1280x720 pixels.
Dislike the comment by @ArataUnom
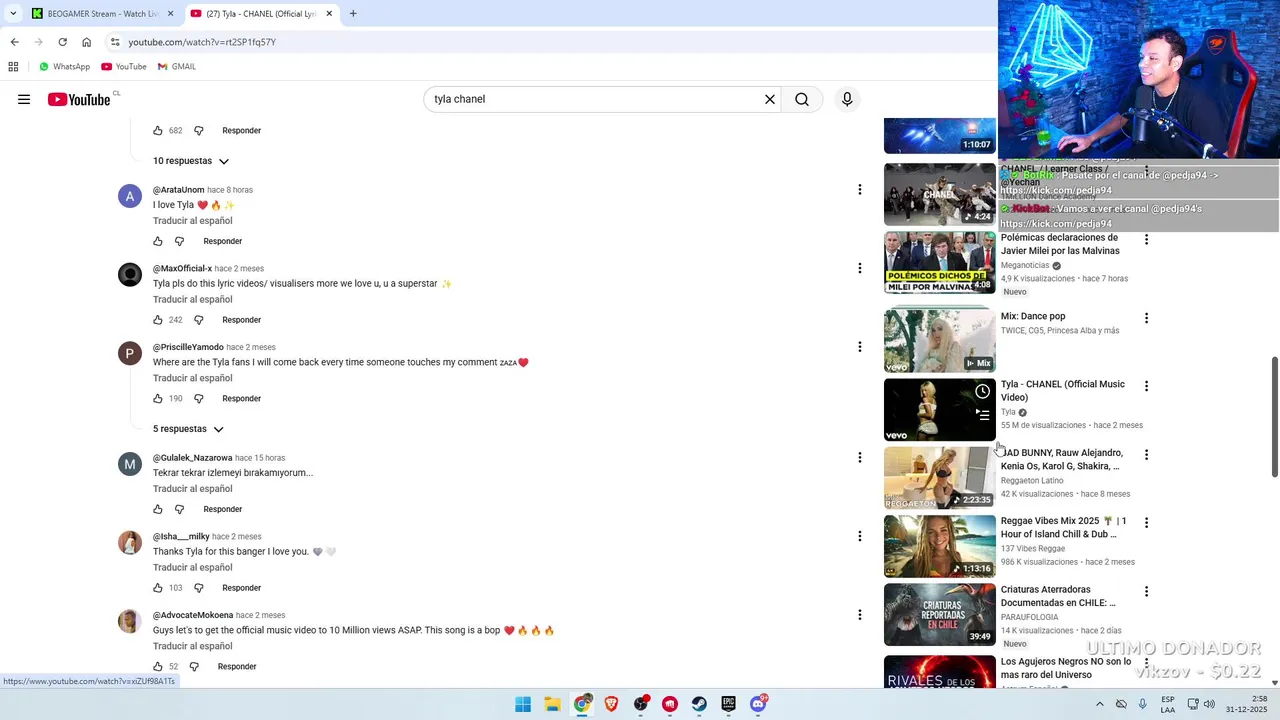pos(180,241)
